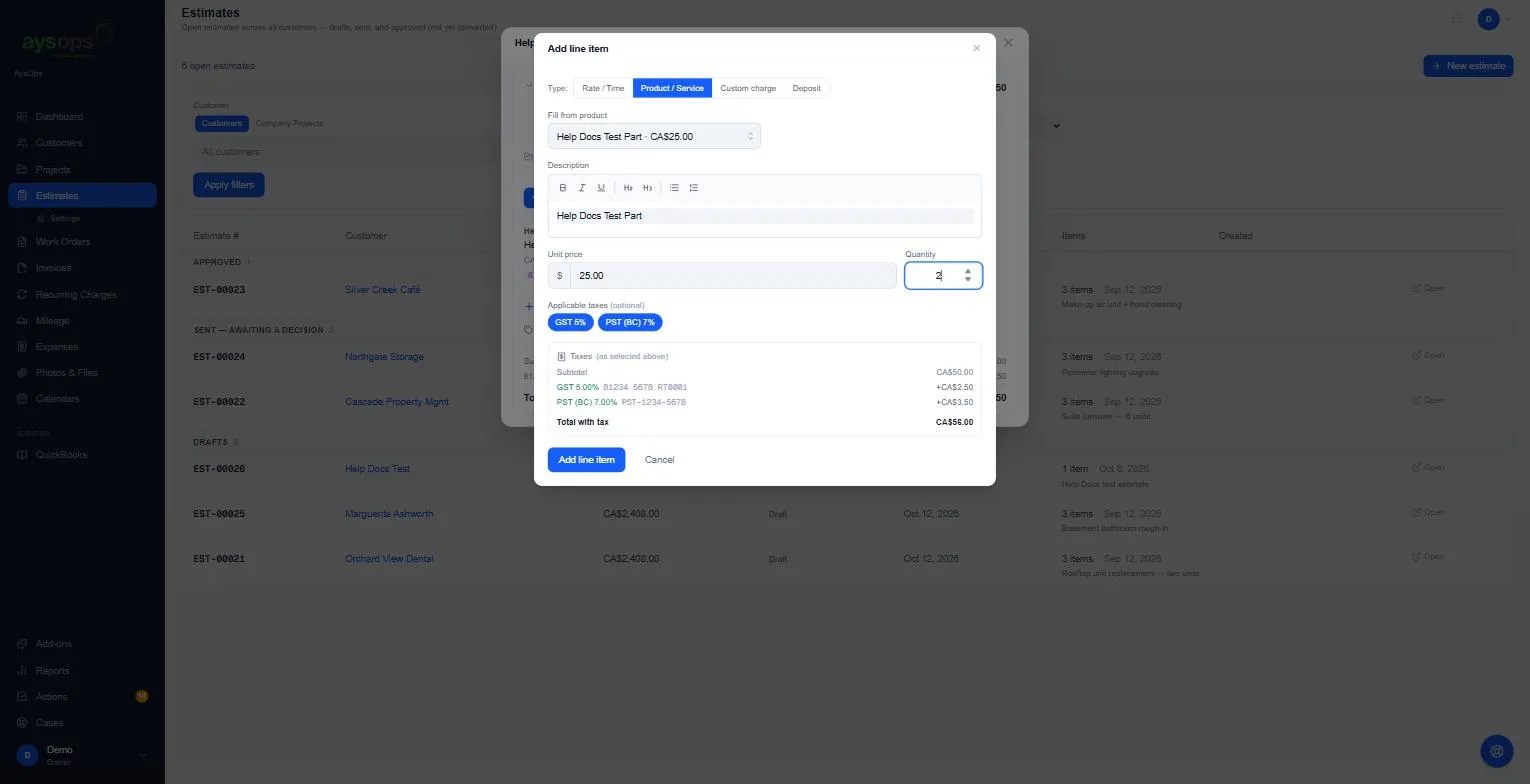Open Dashboard from the sidebar
The image size is (1530, 784).
[59, 117]
